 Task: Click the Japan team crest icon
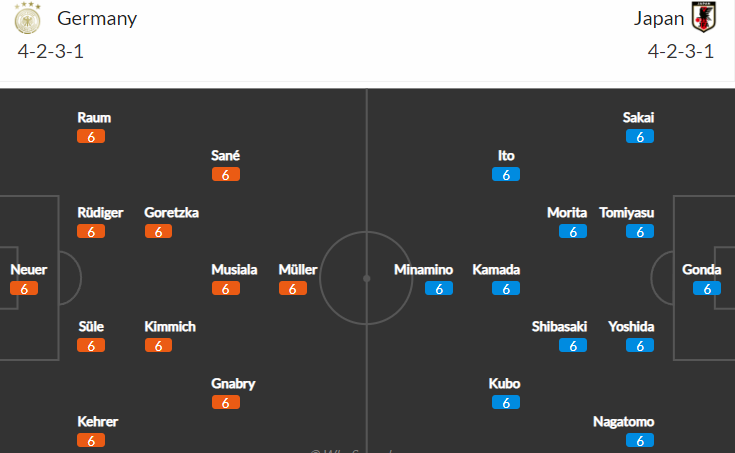(x=704, y=17)
